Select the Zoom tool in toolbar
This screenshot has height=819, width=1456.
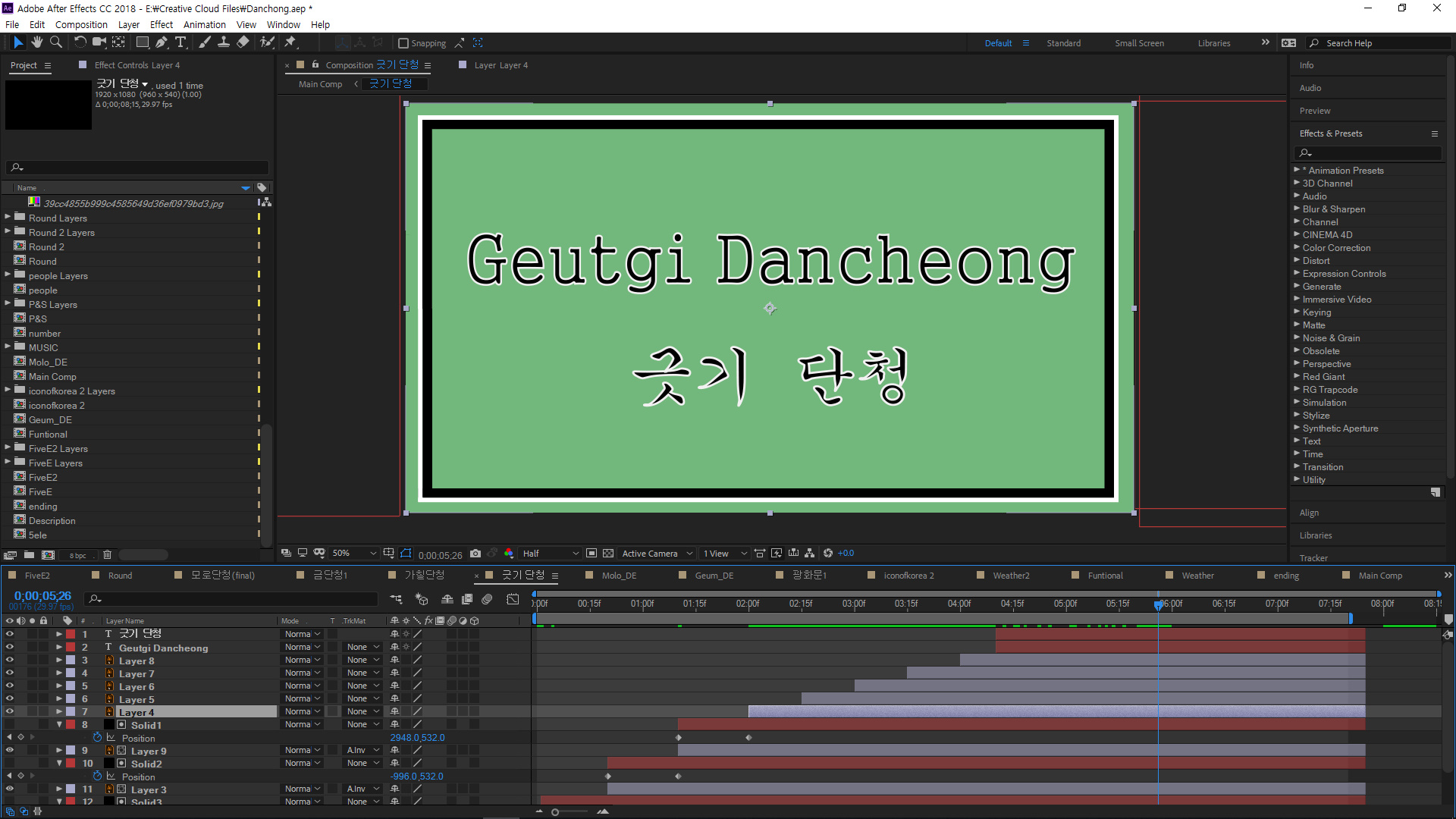[55, 42]
